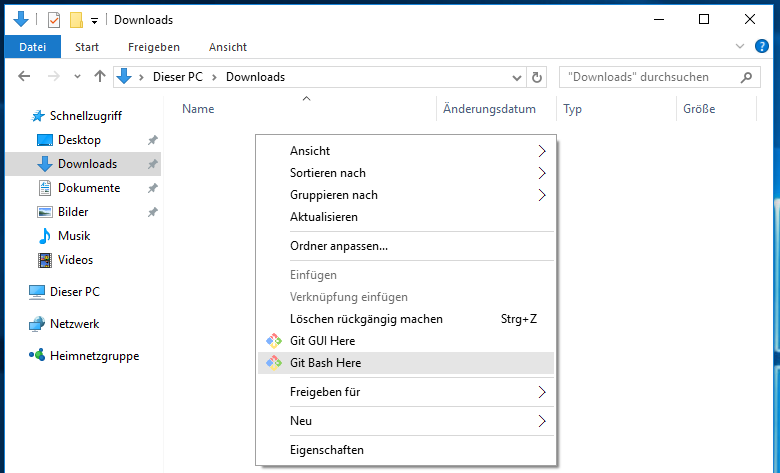Click Dieser PC in the address breadcrumb
780x473 pixels.
[178, 77]
